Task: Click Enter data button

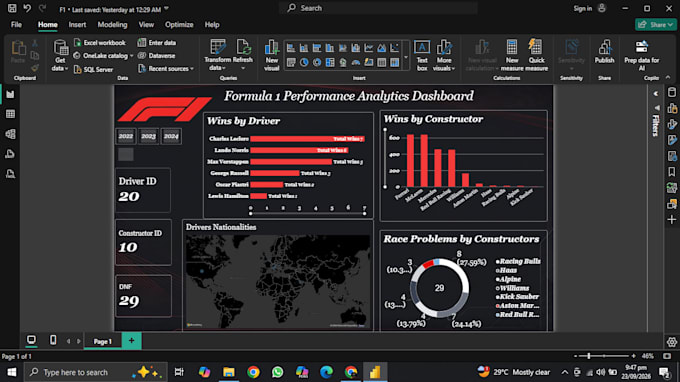Action: 157,42
